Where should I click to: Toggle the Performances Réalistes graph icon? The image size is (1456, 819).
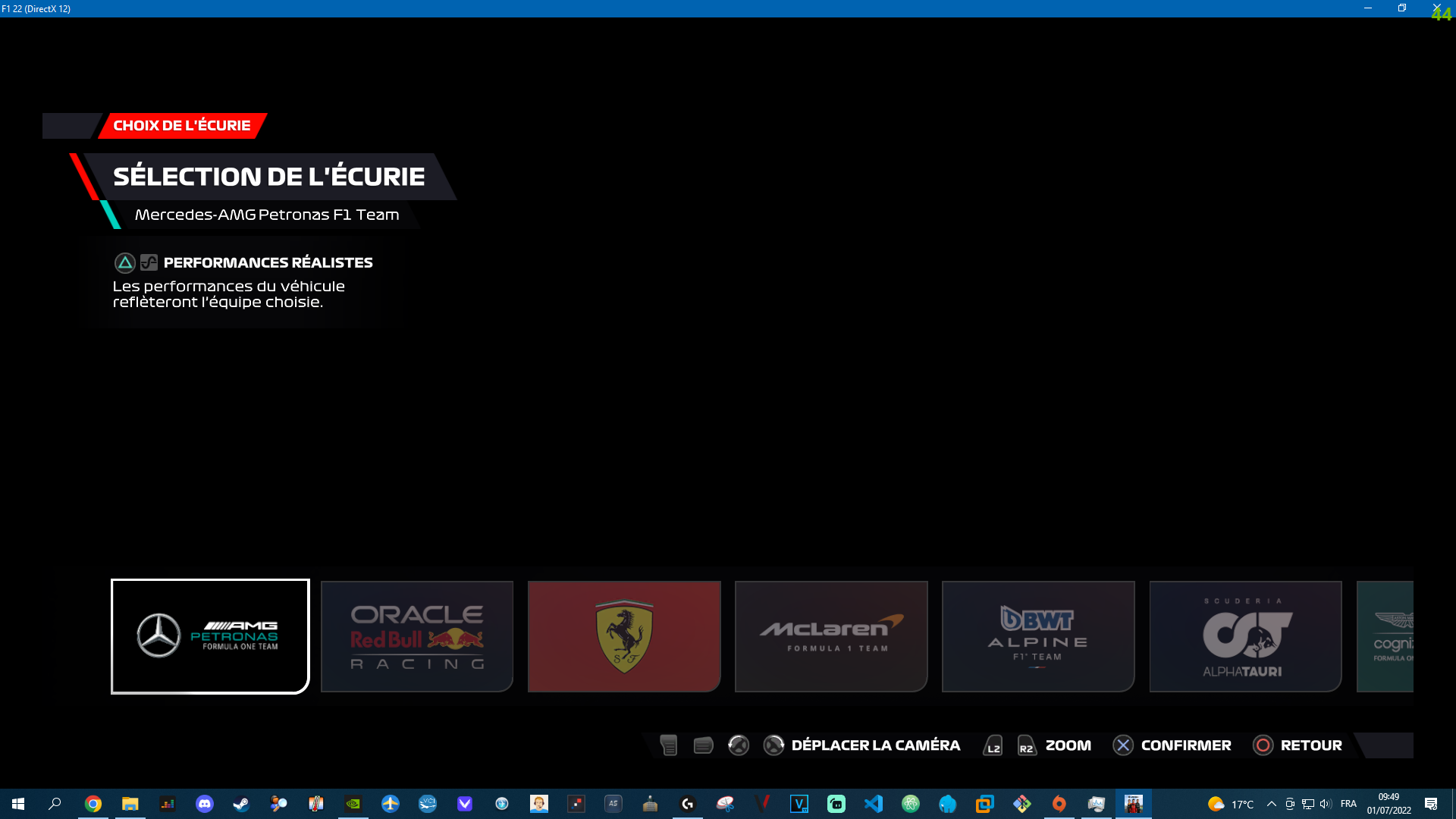pyautogui.click(x=149, y=263)
